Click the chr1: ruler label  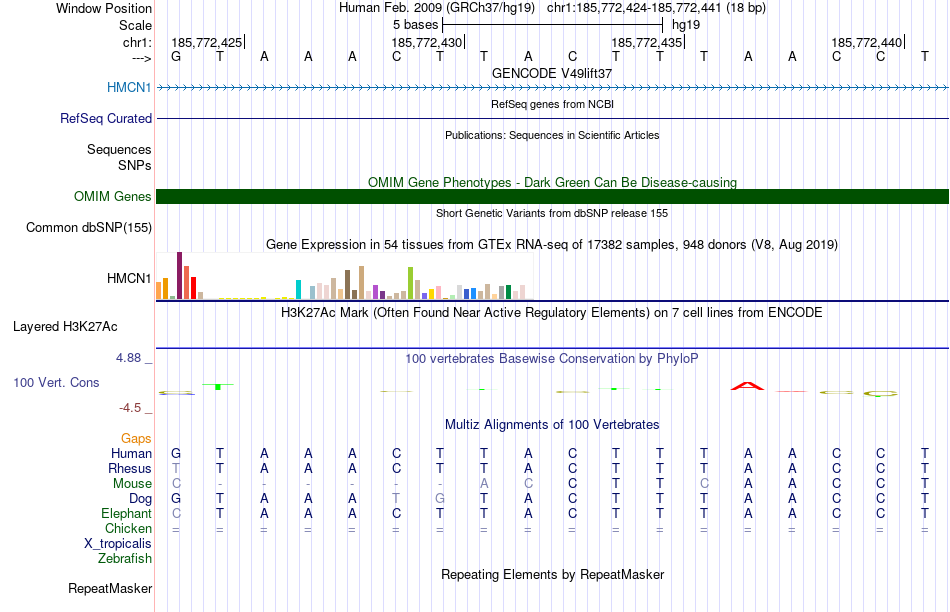tap(138, 42)
